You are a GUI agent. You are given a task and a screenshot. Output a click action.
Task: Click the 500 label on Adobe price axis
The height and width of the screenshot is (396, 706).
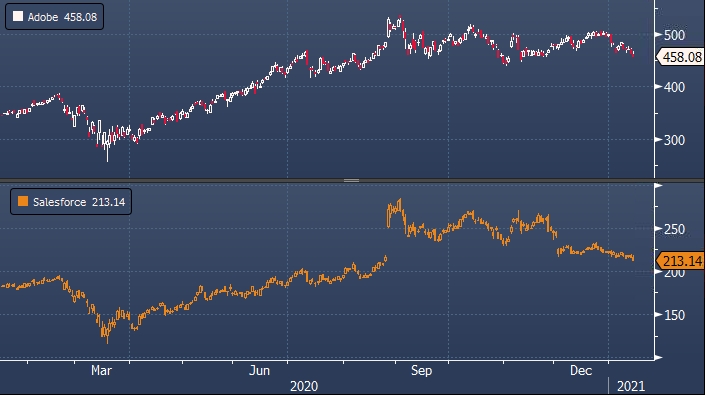tap(674, 35)
